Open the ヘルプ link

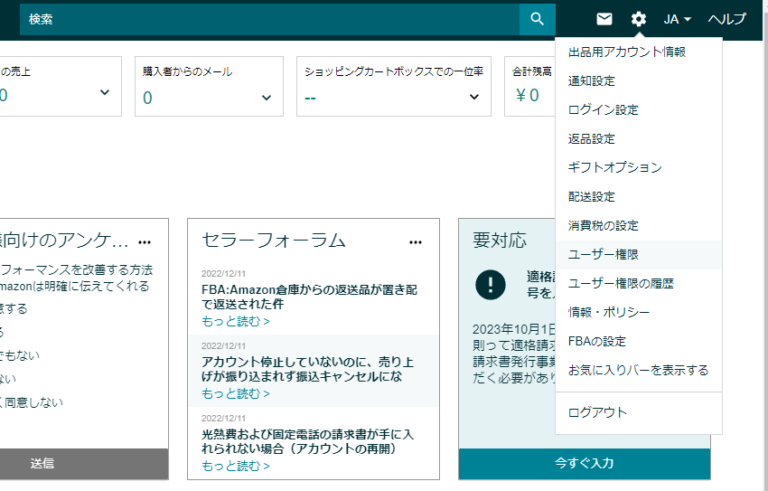pyautogui.click(x=727, y=19)
